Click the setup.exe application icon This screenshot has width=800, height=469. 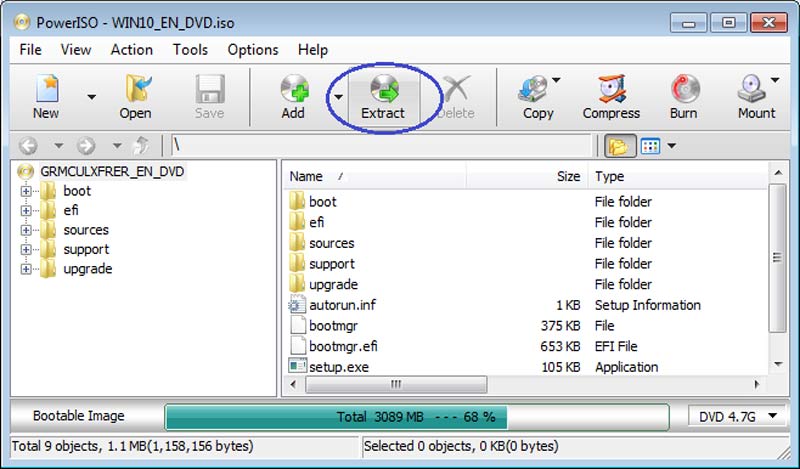coord(297,366)
